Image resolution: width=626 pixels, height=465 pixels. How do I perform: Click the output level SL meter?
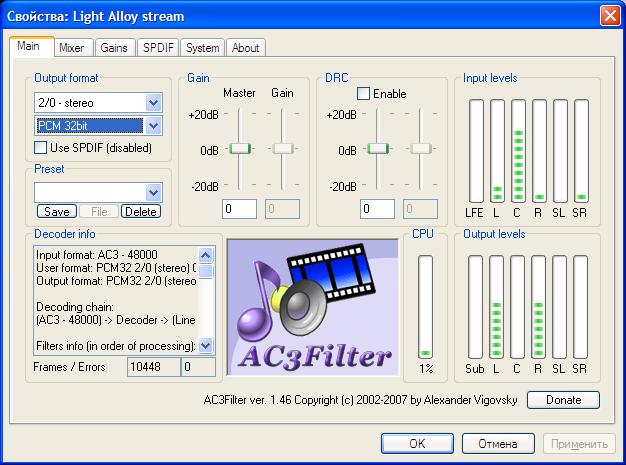pos(559,307)
